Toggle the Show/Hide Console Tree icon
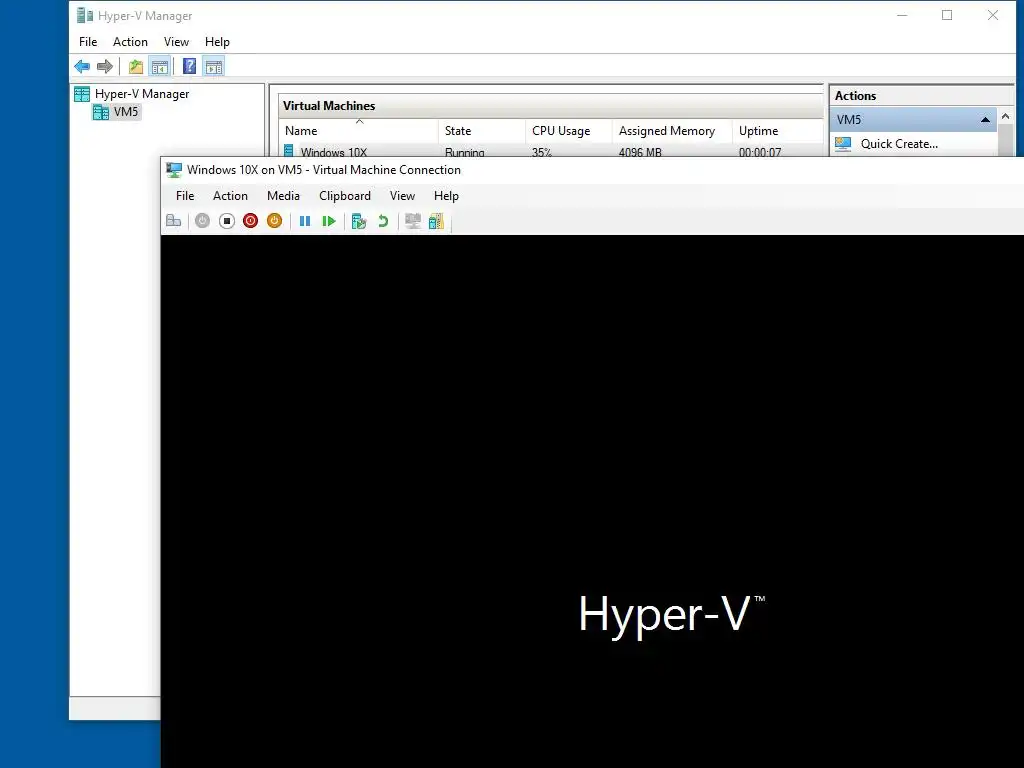The width and height of the screenshot is (1024, 768). pos(159,66)
